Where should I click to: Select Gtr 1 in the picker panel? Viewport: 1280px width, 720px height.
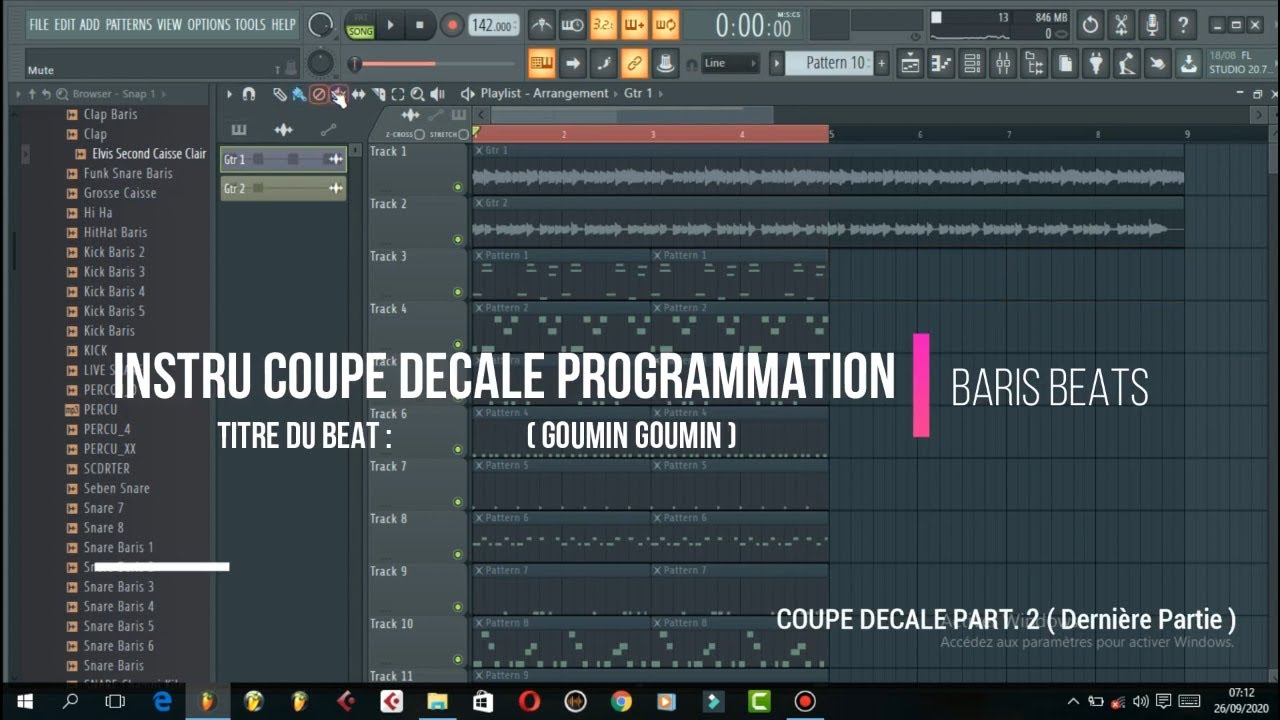point(283,160)
